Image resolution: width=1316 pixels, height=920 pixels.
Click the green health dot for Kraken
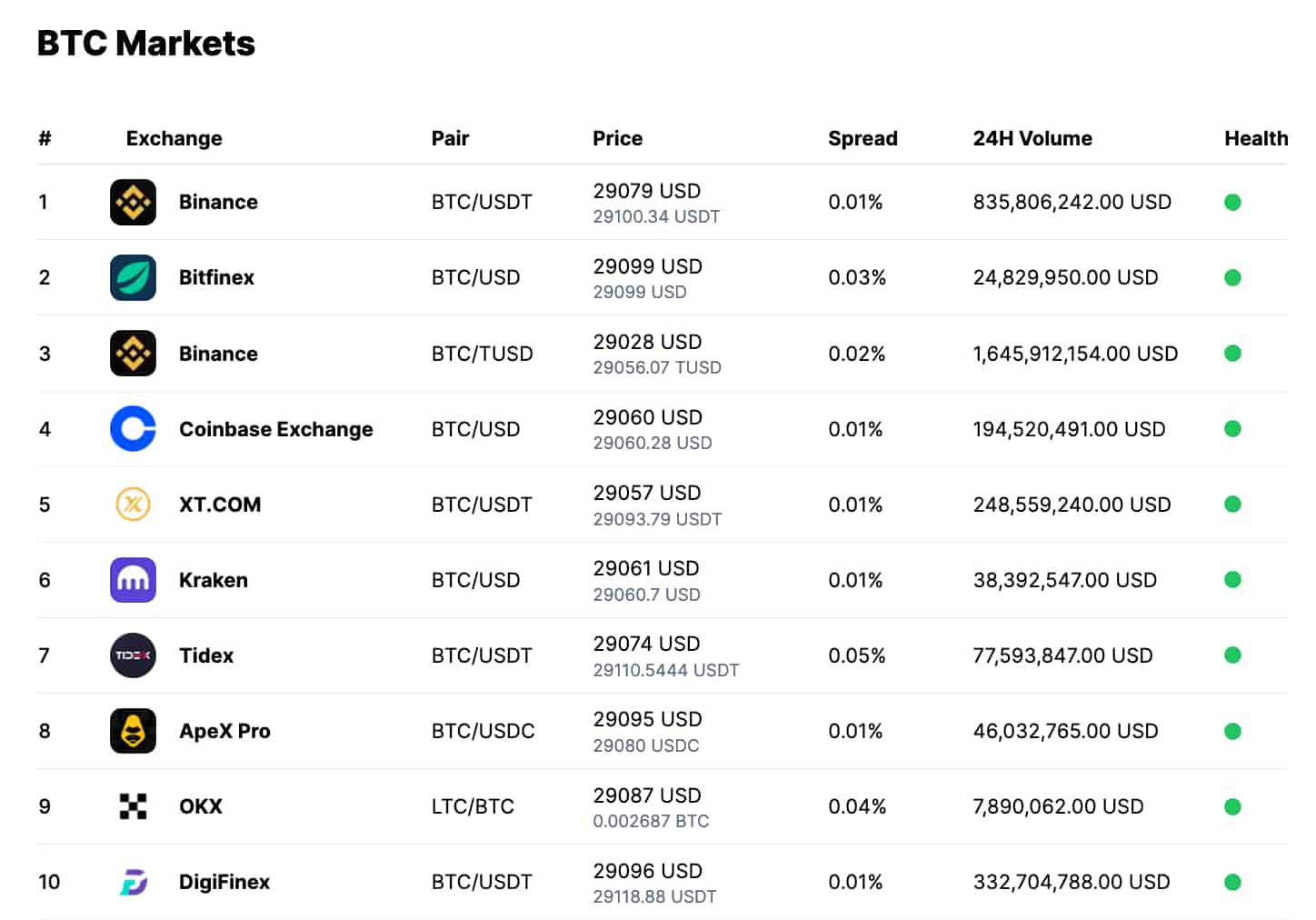(1232, 580)
